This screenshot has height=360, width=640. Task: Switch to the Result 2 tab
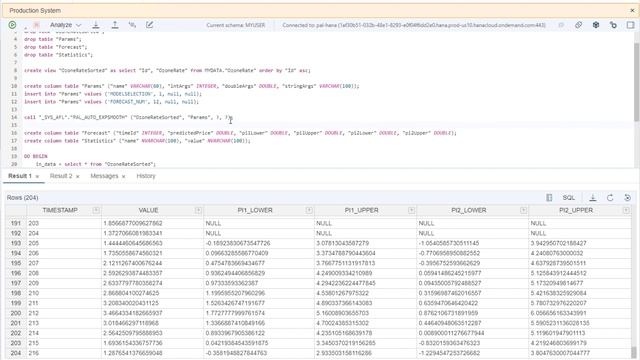click(x=61, y=176)
